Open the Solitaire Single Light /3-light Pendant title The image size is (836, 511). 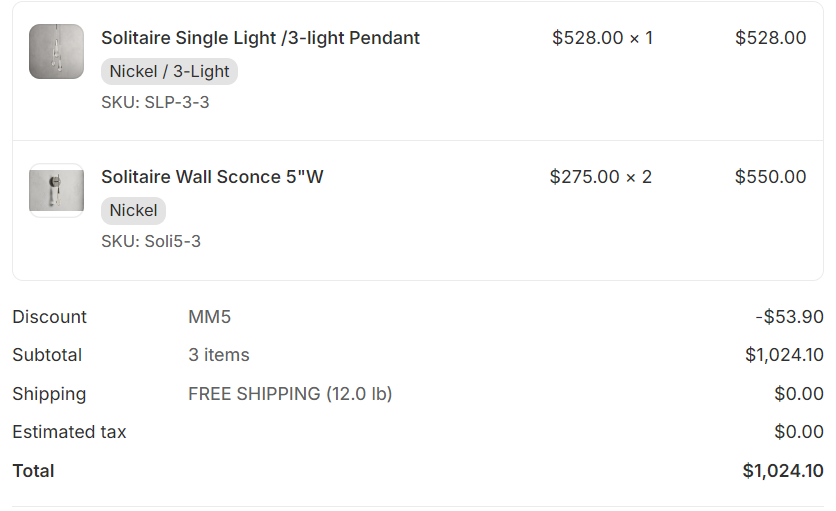point(260,38)
